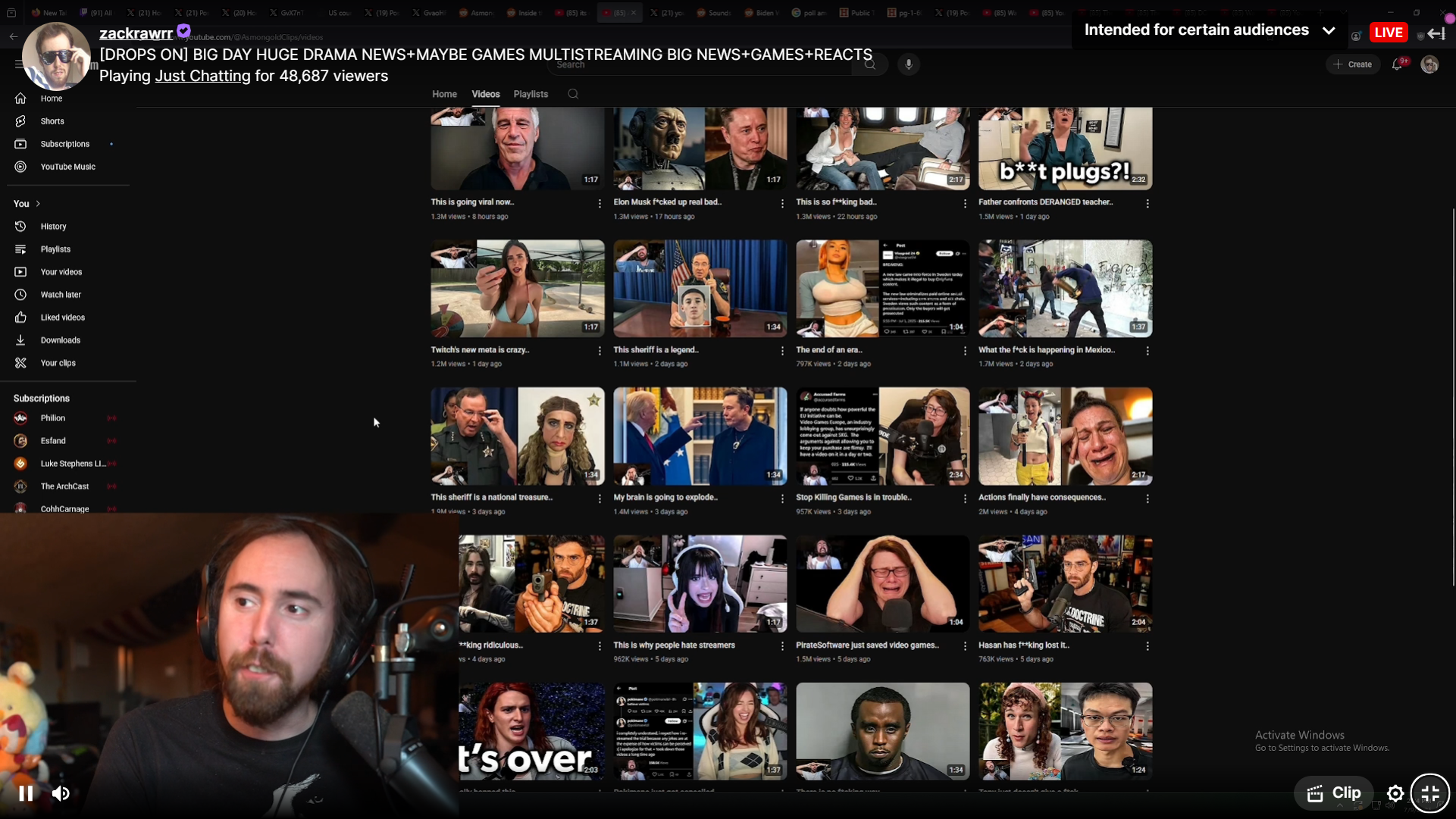Open options for 'This is going viral now..'
The image size is (1456, 819).
click(600, 203)
